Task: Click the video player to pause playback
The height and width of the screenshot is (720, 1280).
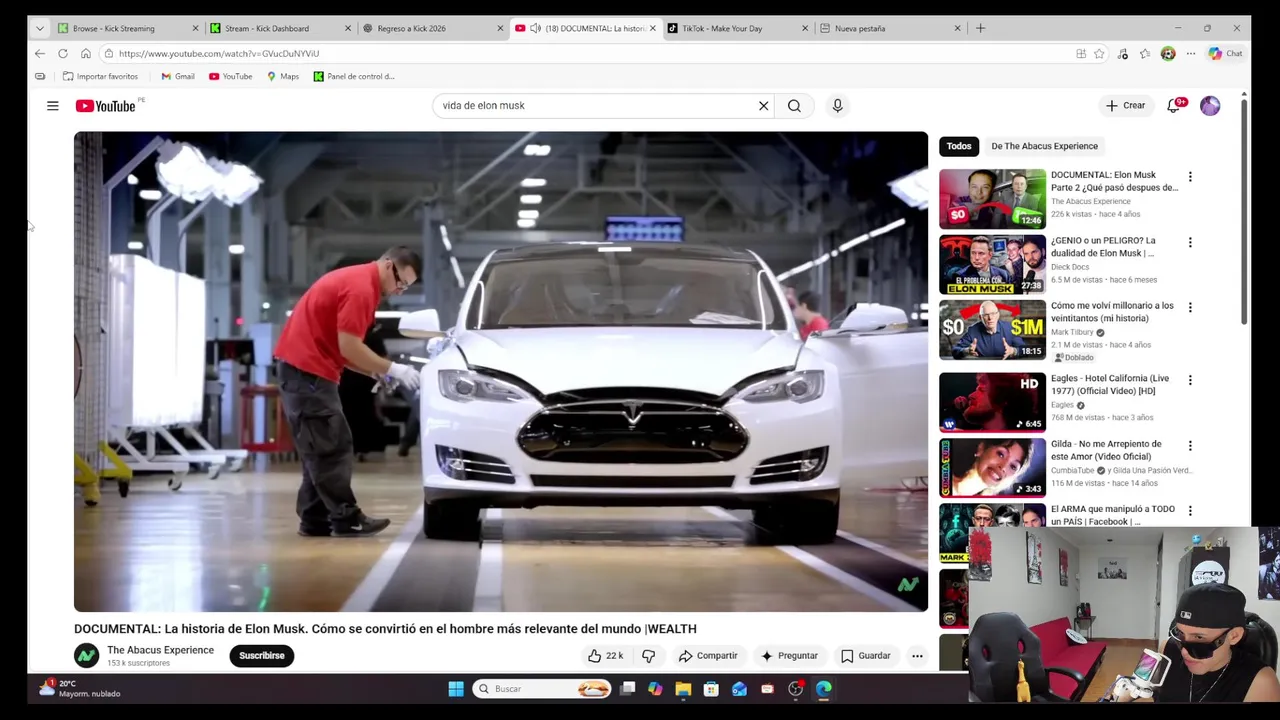Action: pos(500,371)
